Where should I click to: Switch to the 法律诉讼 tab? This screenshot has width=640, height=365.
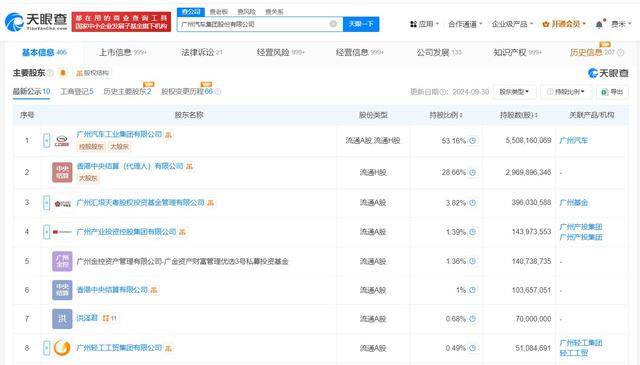click(202, 52)
